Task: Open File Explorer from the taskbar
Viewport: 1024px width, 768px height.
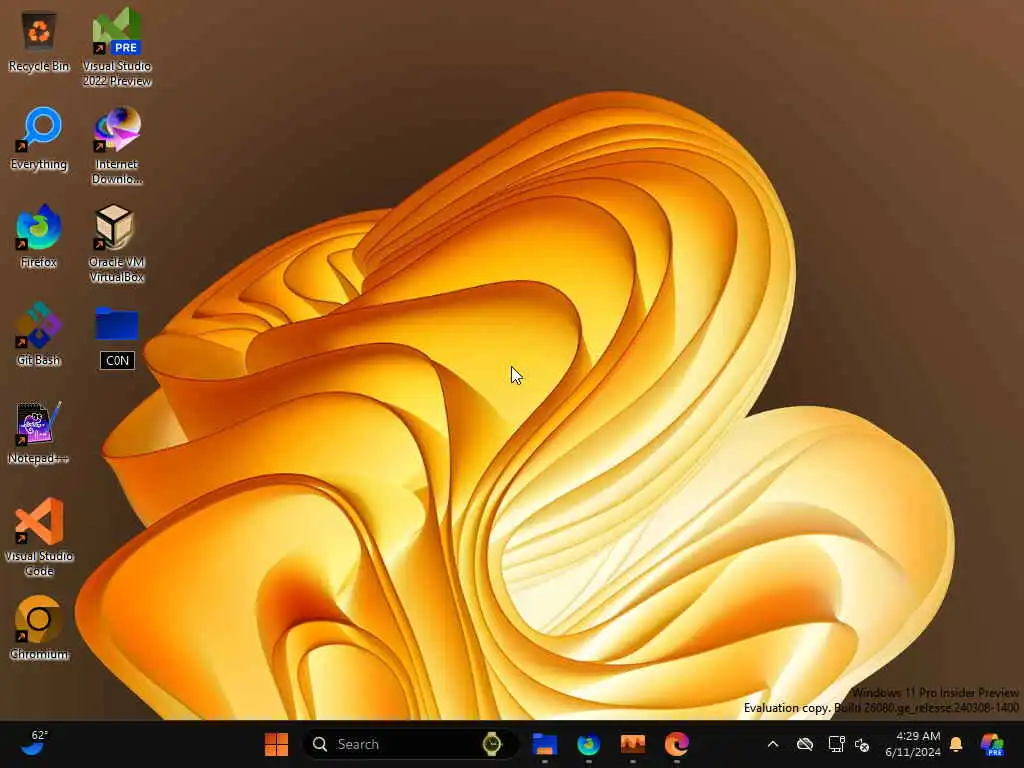Action: [545, 744]
